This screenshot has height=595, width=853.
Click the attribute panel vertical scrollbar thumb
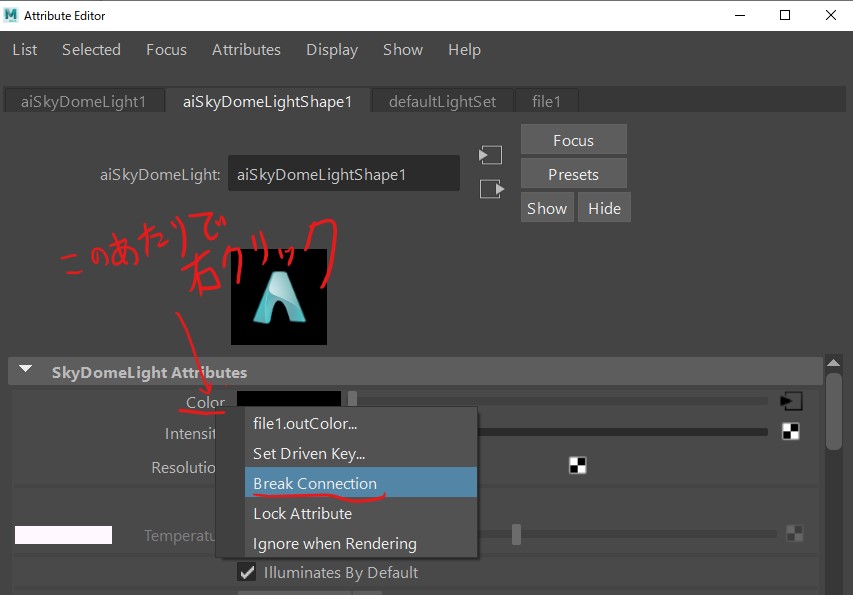pos(833,411)
